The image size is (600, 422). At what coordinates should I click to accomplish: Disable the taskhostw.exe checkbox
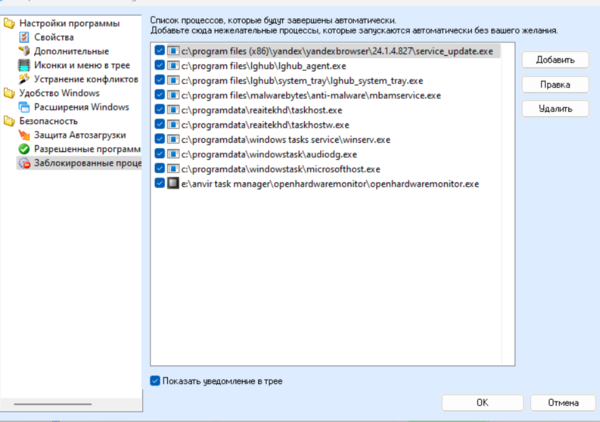160,124
